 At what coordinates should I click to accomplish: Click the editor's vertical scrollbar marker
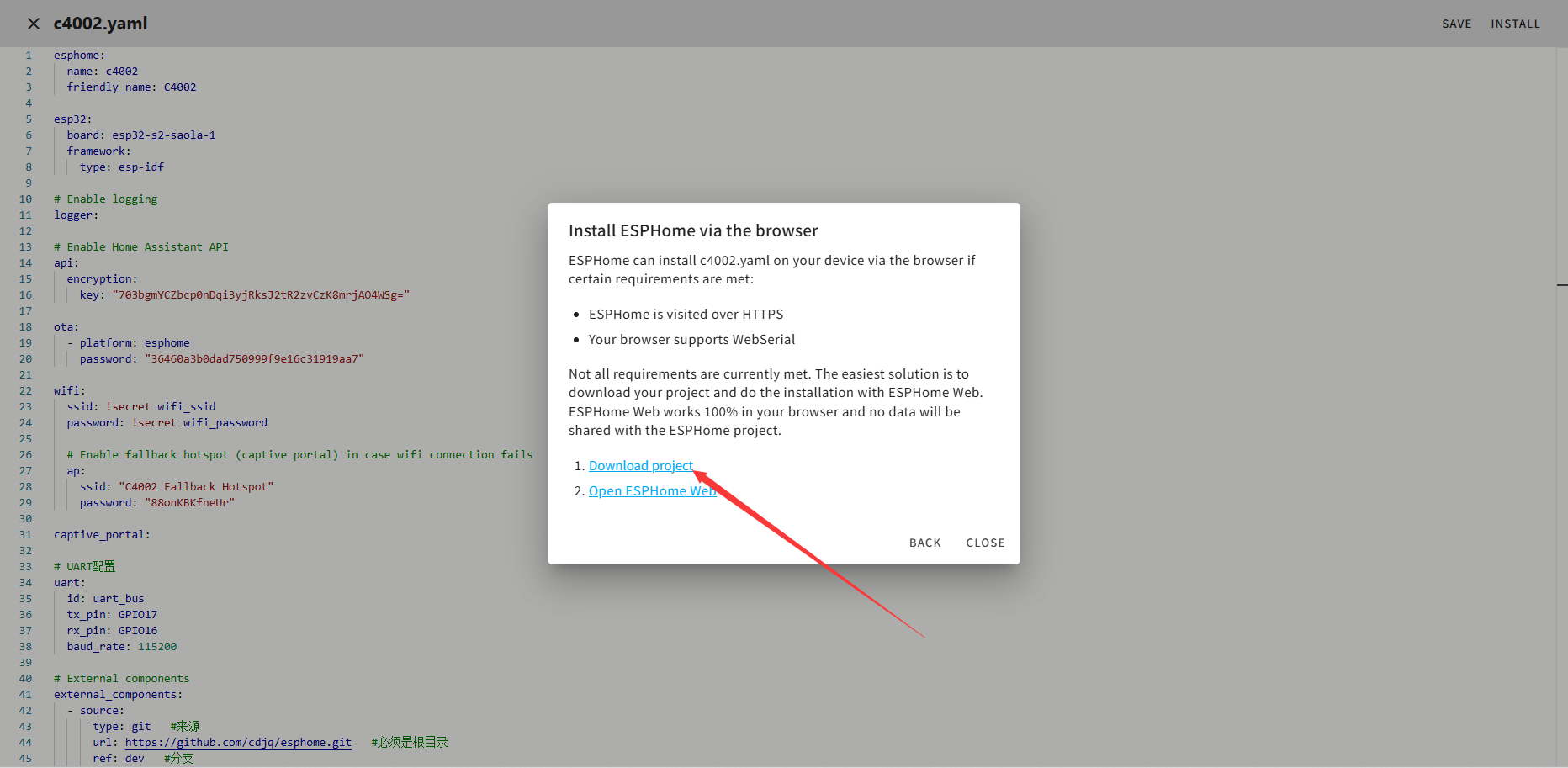tap(1561, 286)
